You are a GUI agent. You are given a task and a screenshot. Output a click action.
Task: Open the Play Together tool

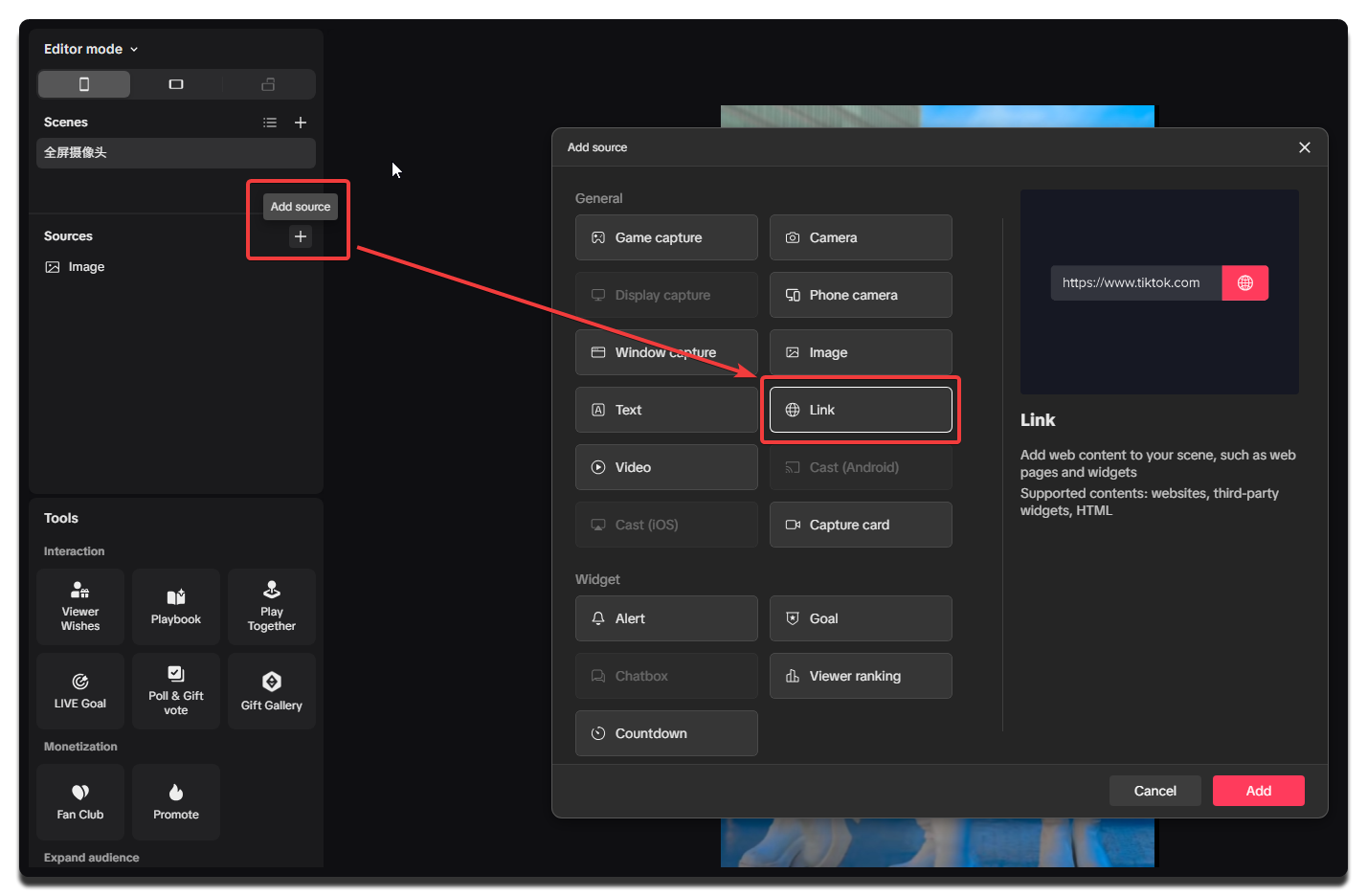[x=271, y=606]
